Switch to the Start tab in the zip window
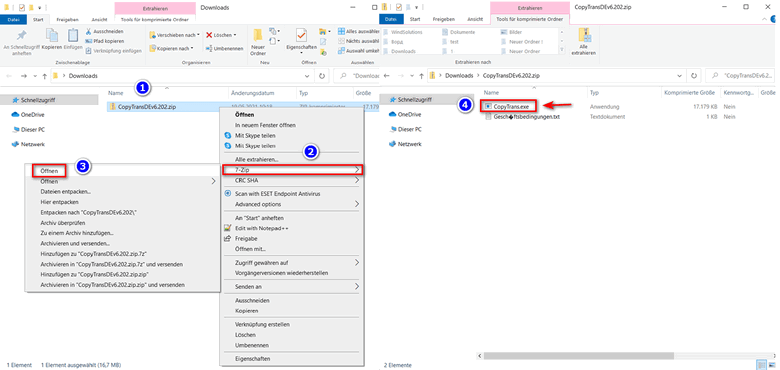 click(415, 19)
